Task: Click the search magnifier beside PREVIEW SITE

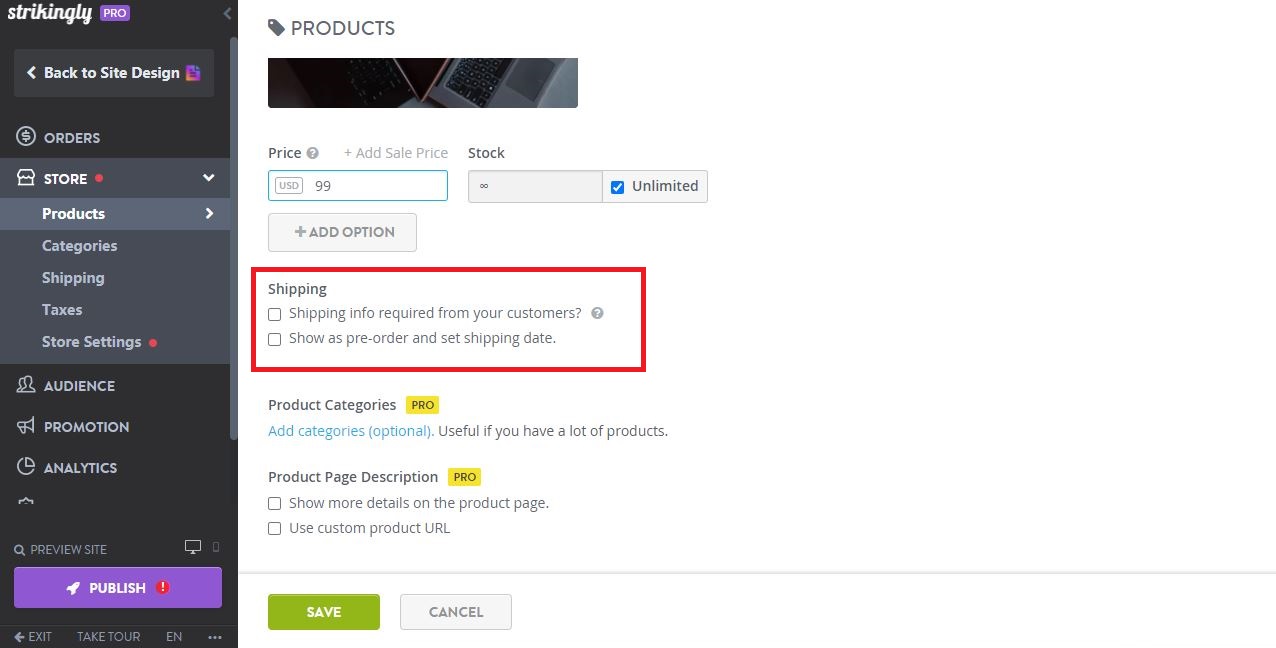Action: tap(19, 549)
